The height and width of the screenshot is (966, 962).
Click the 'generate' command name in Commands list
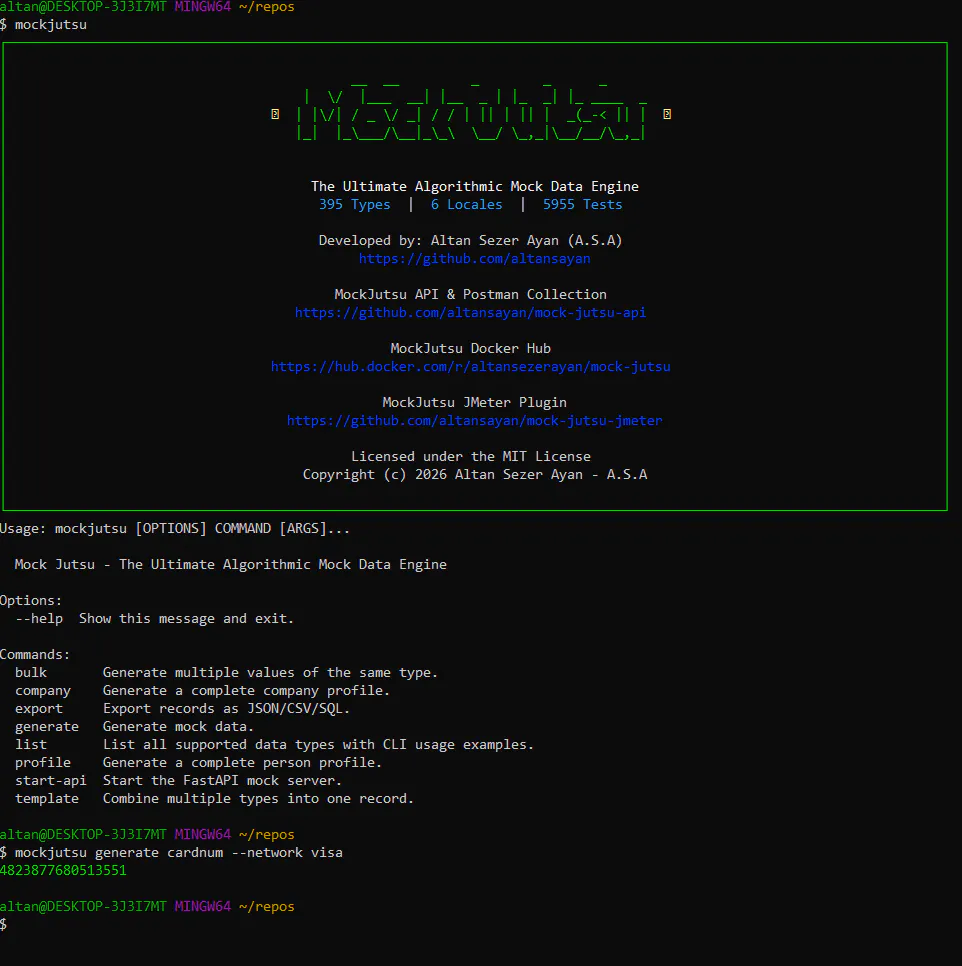(x=47, y=727)
